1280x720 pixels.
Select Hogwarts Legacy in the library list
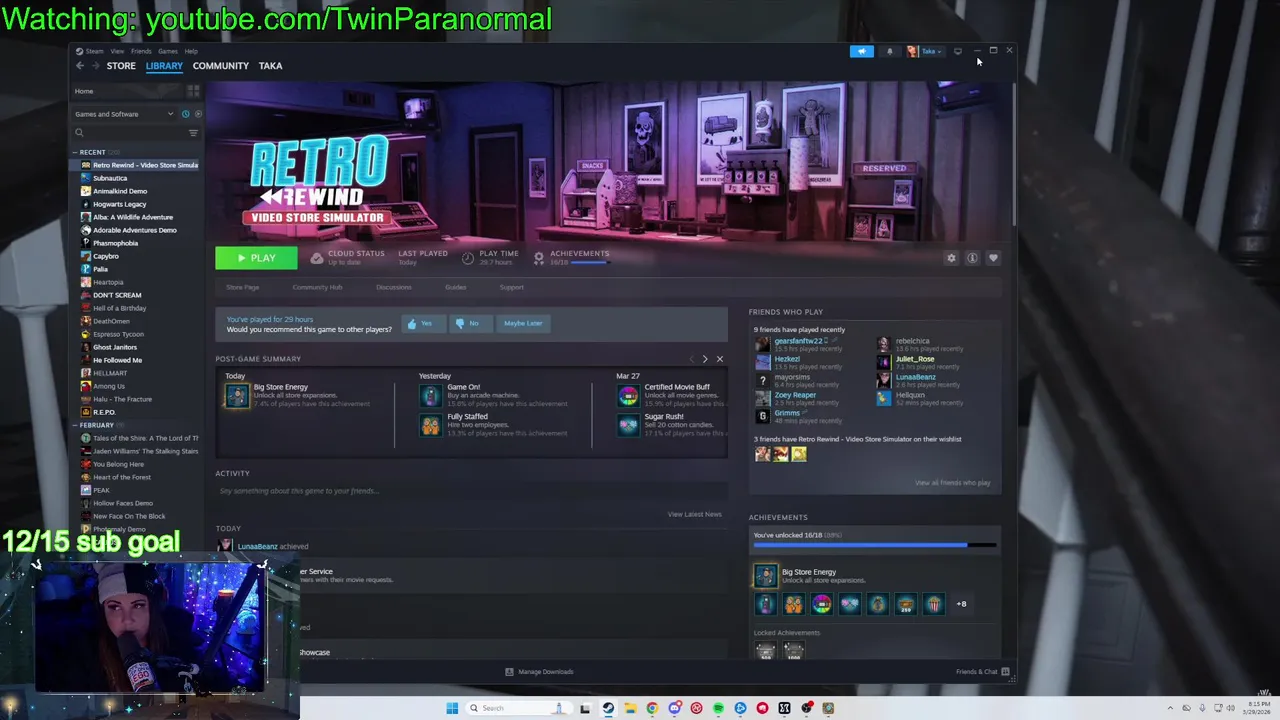pos(119,204)
